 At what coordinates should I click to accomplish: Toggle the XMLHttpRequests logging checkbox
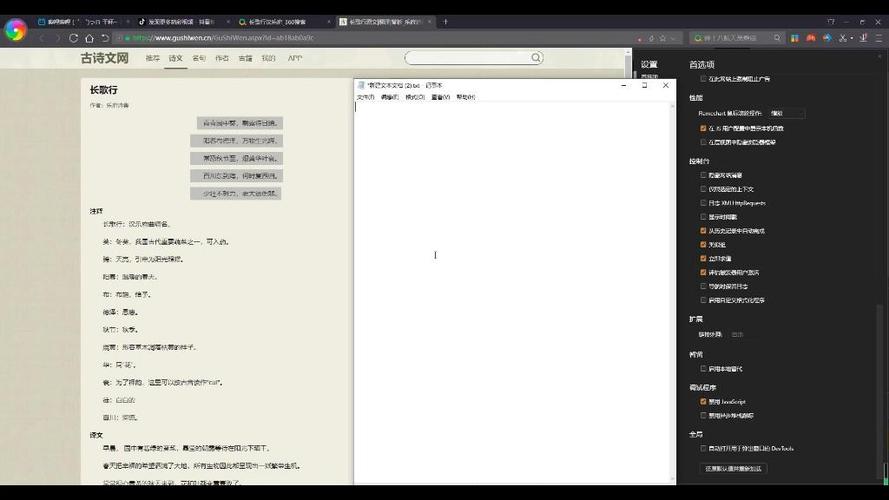point(703,203)
